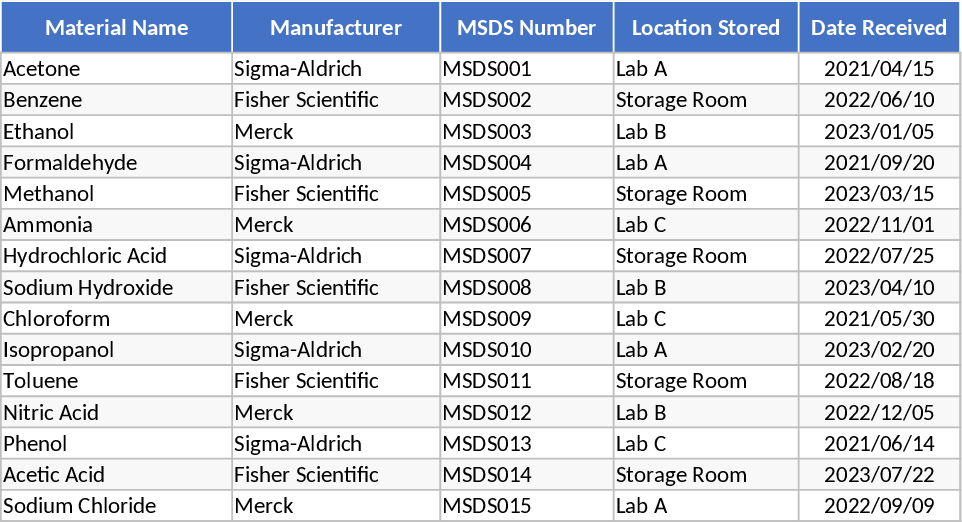Click the Material Name column header
Image resolution: width=962 pixels, height=522 pixels.
pos(116,28)
